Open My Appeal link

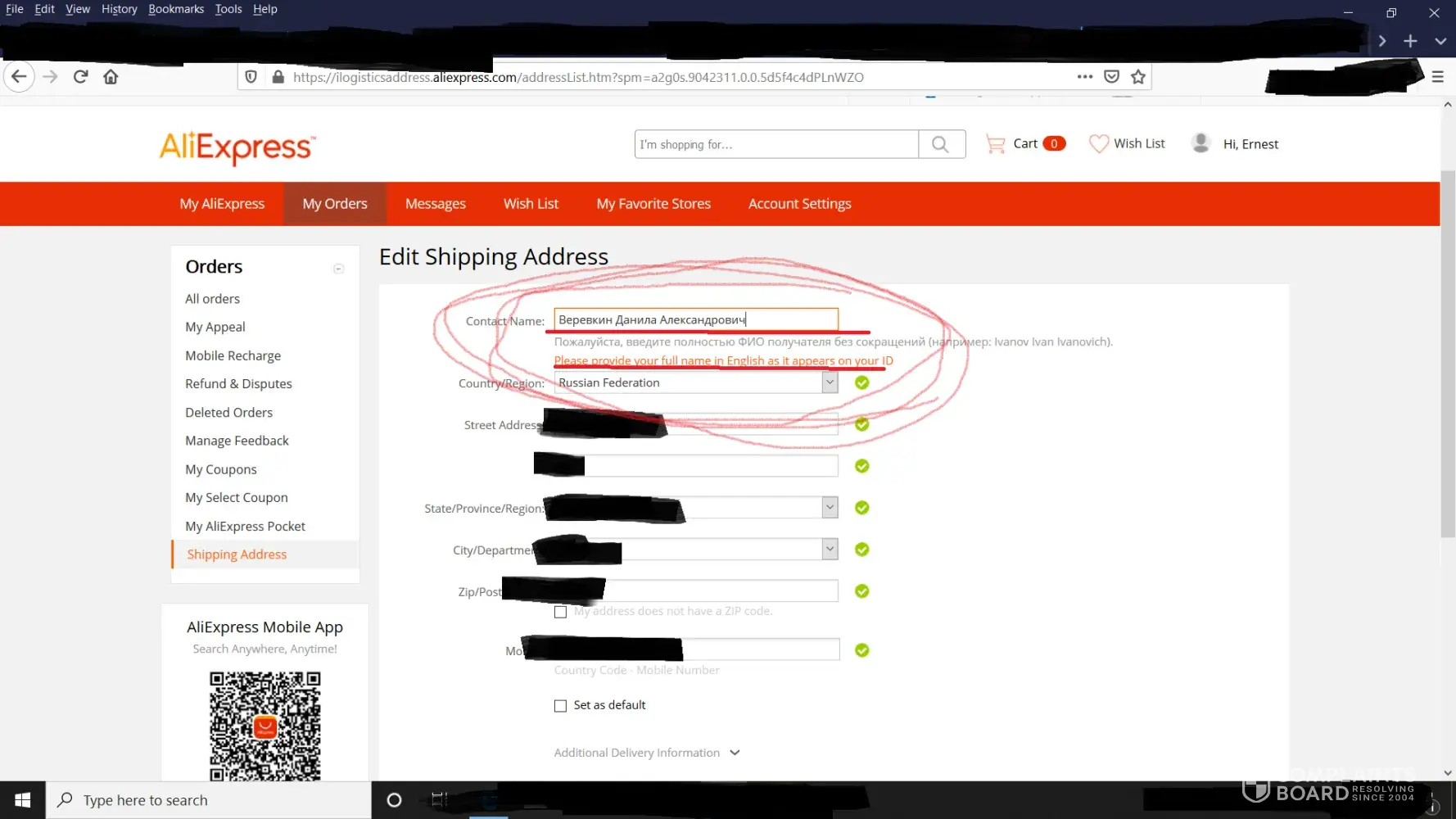click(x=215, y=327)
